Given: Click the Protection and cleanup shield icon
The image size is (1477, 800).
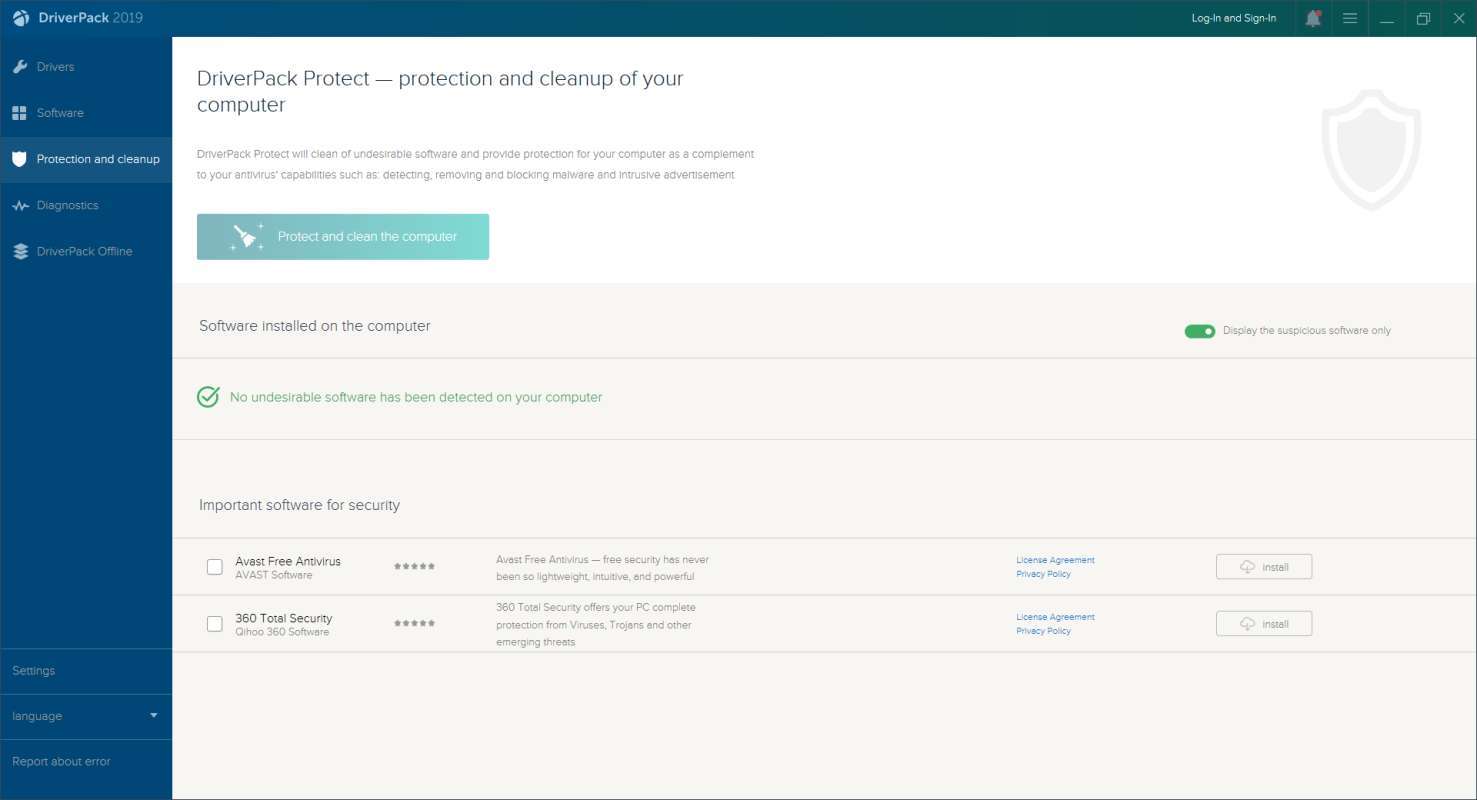Looking at the screenshot, I should coord(20,159).
